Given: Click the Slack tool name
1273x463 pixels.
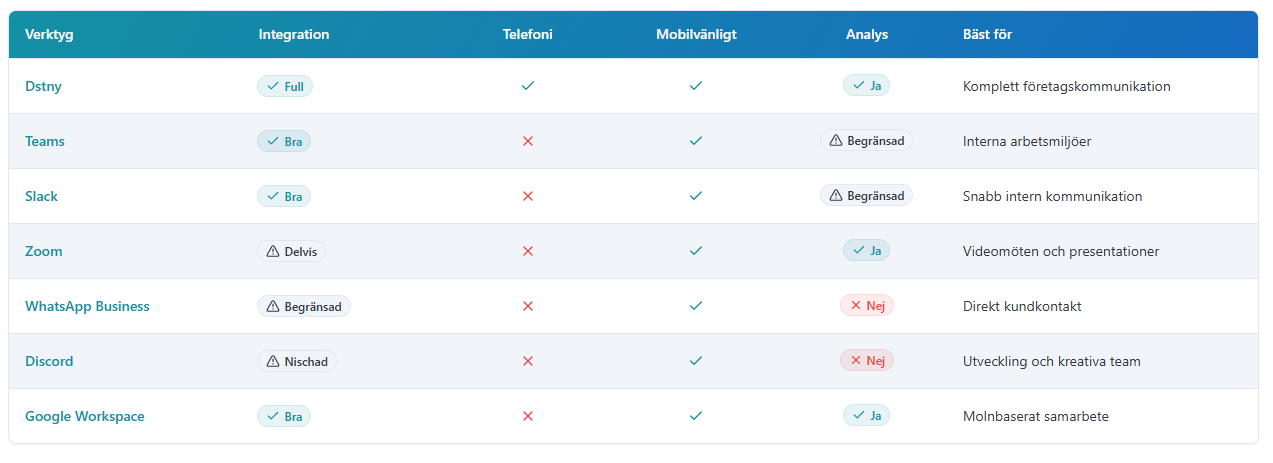Looking at the screenshot, I should (41, 196).
